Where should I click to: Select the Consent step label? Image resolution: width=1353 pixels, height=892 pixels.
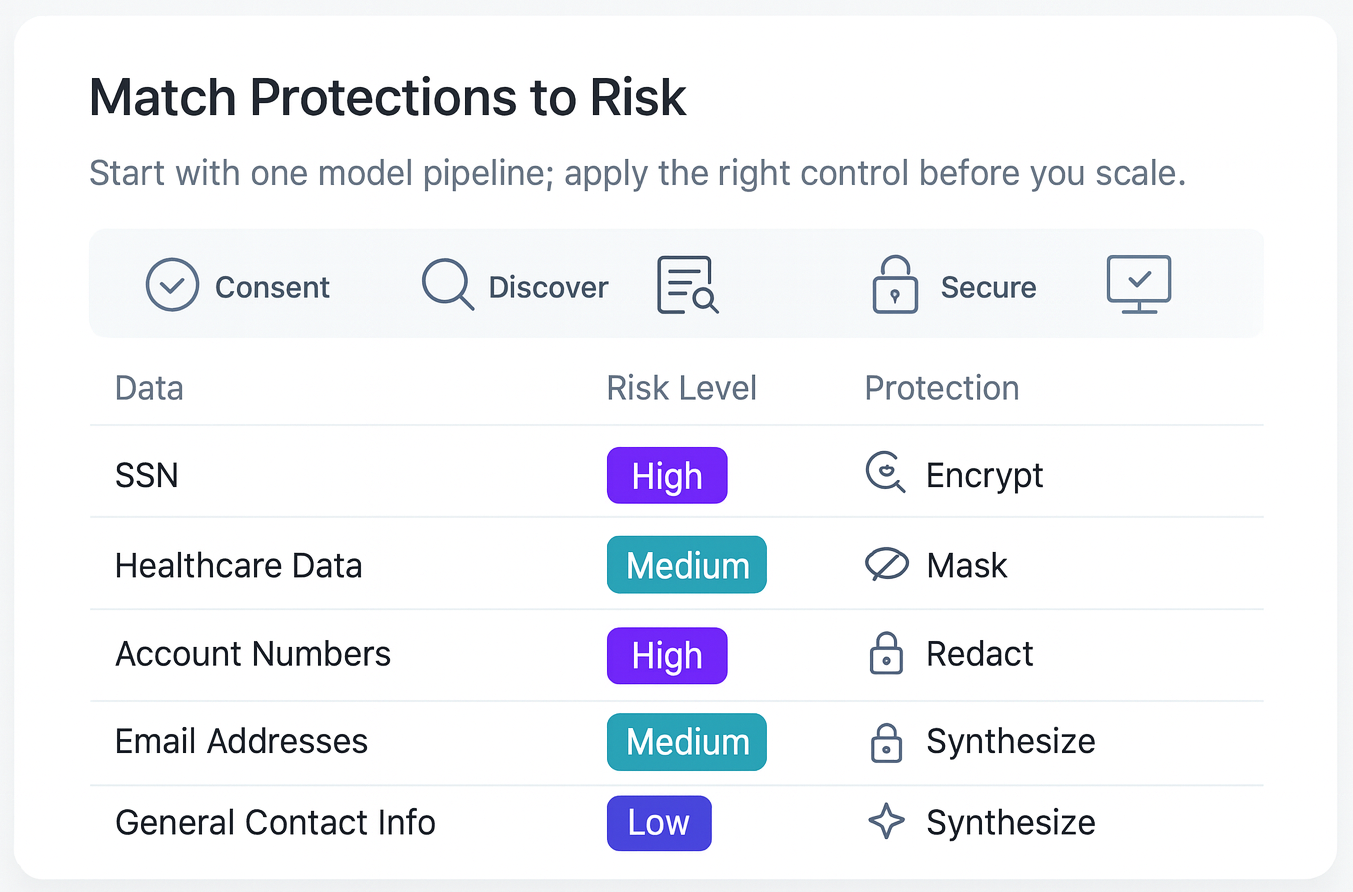tap(272, 288)
